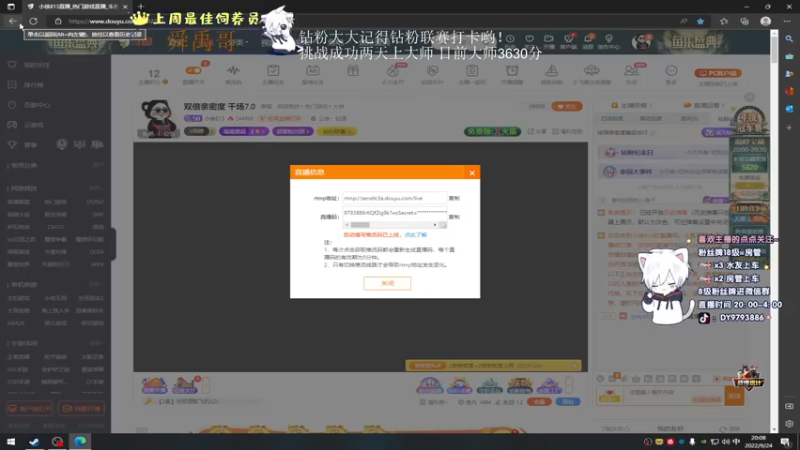Refresh the browser page

pyautogui.click(x=33, y=21)
